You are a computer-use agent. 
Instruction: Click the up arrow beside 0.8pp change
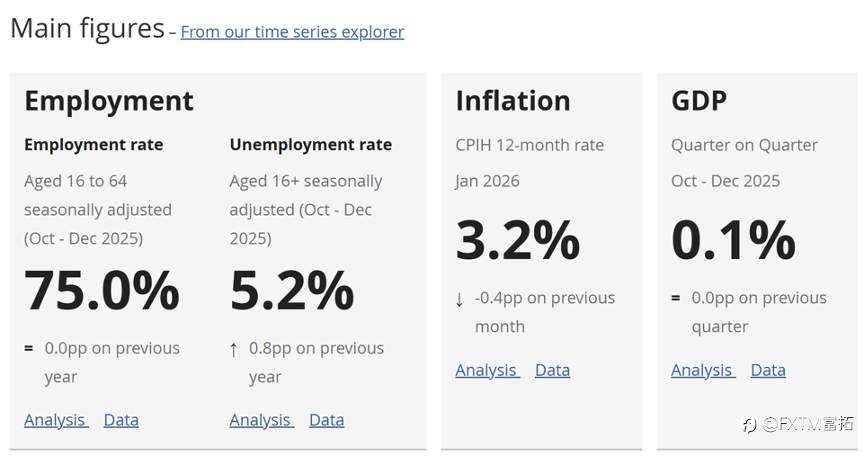point(234,349)
